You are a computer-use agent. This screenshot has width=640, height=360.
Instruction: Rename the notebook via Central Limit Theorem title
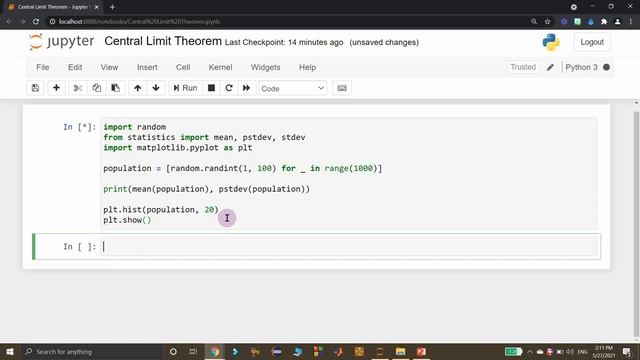pyautogui.click(x=163, y=41)
